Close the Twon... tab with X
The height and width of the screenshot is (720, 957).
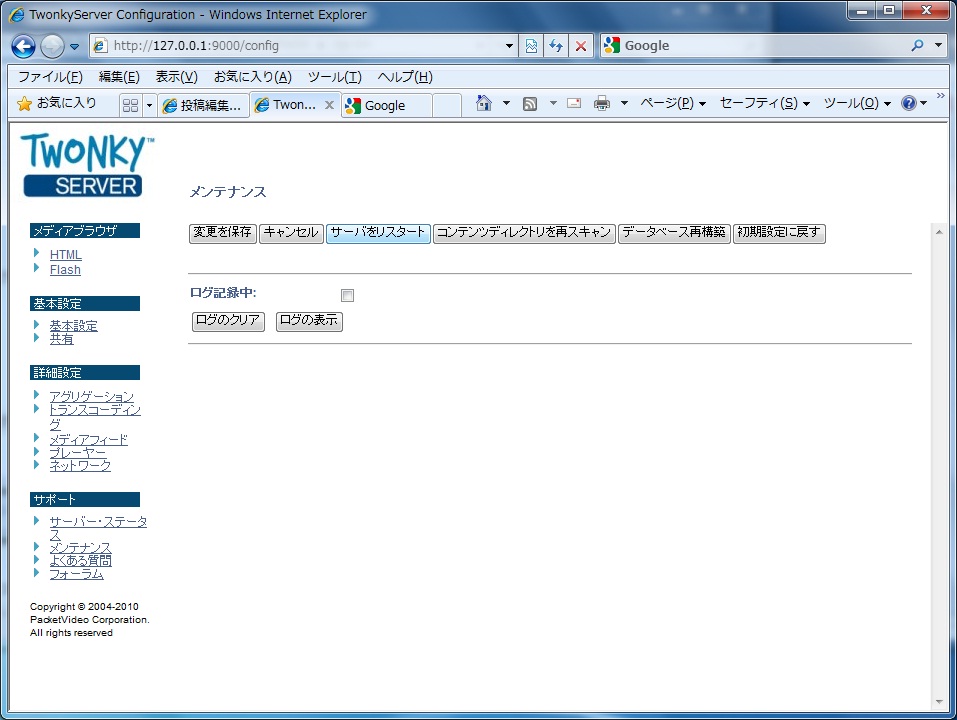coord(329,105)
